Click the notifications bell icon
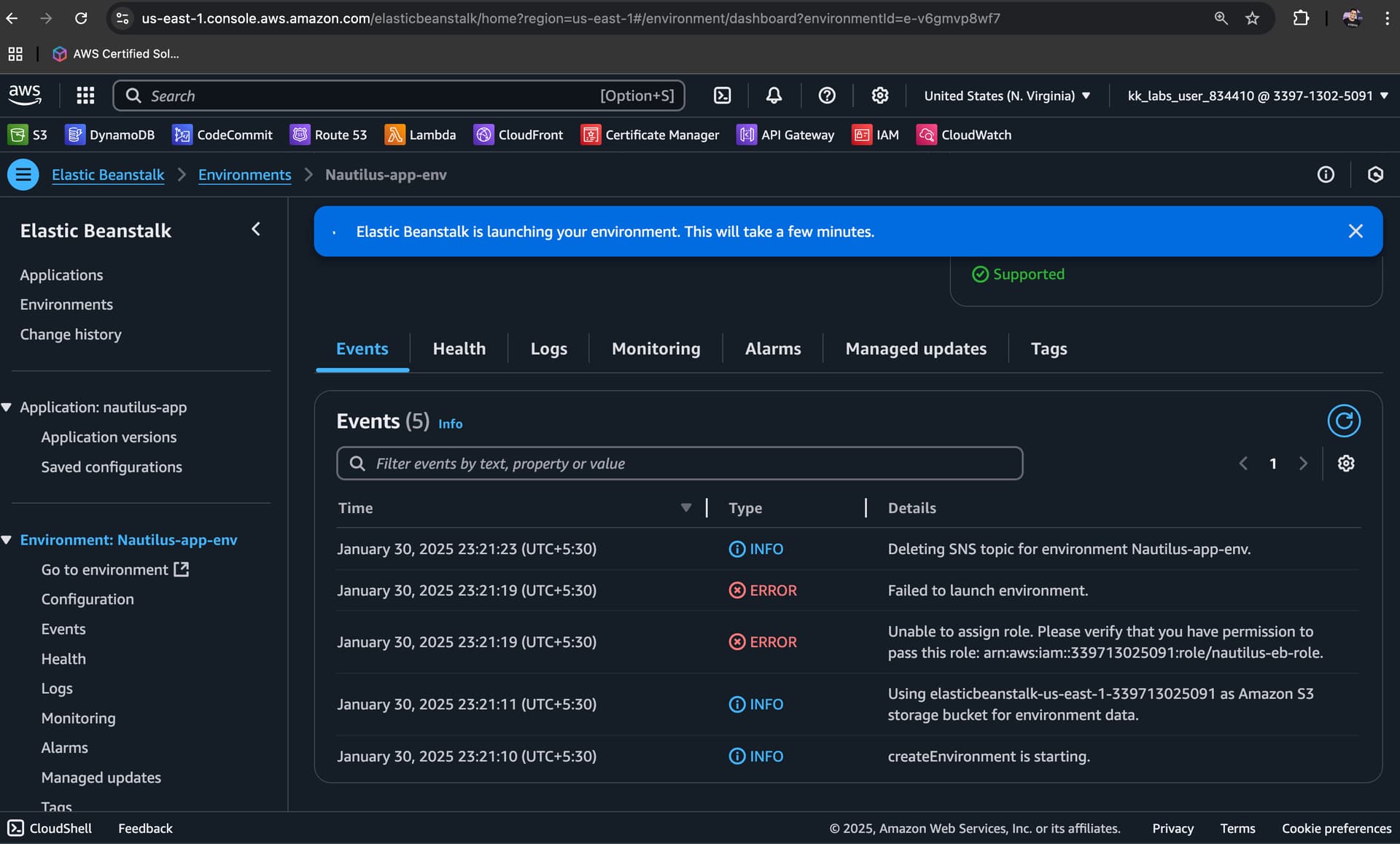1400x844 pixels. (x=774, y=95)
